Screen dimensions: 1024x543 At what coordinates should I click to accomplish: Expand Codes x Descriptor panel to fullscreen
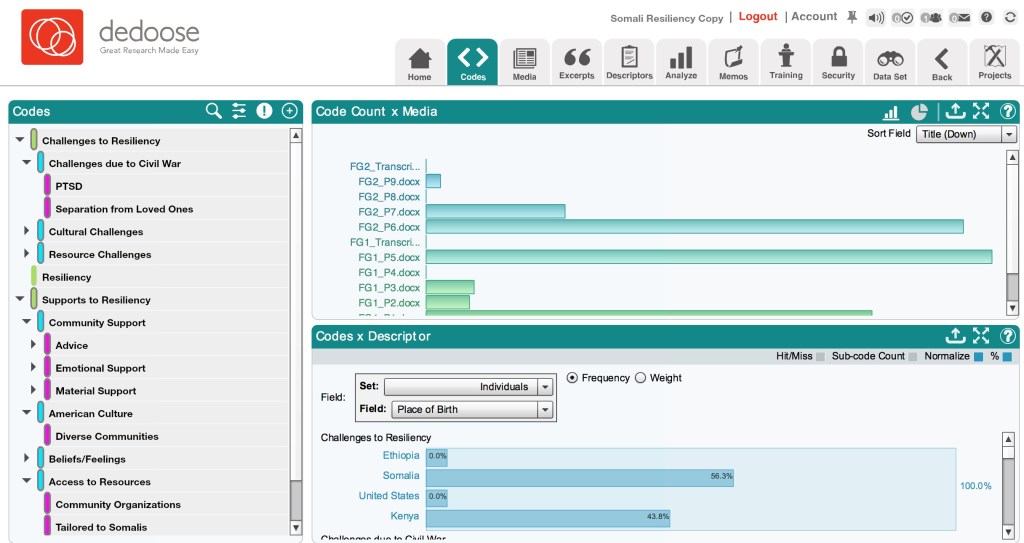(981, 336)
